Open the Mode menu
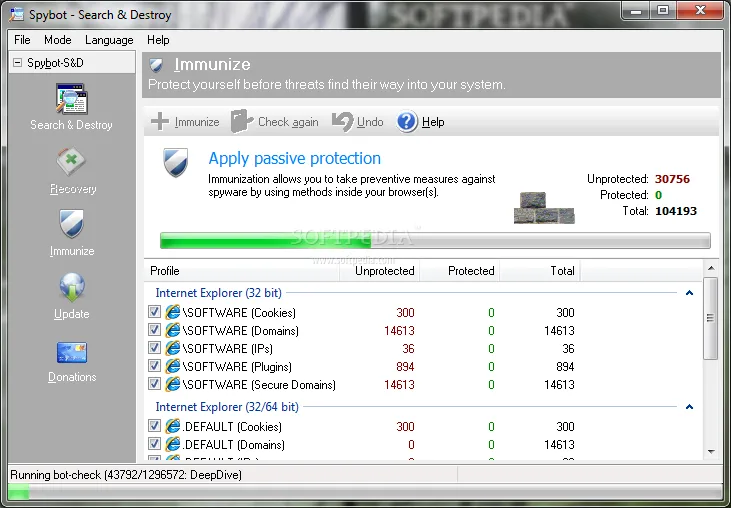This screenshot has height=508, width=731. pos(58,40)
